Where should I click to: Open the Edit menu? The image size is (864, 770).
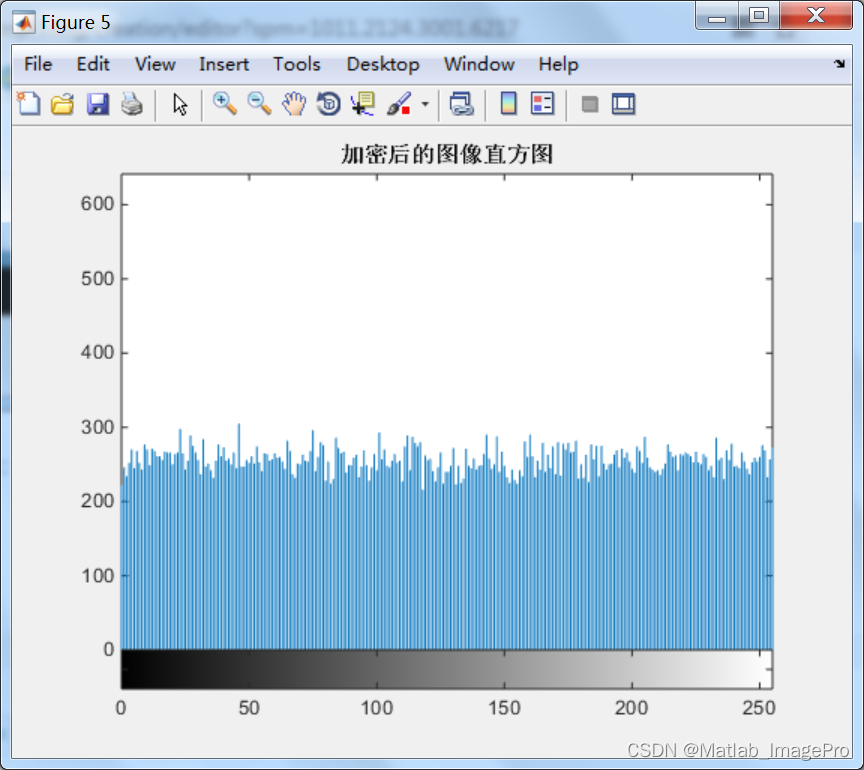(x=93, y=64)
